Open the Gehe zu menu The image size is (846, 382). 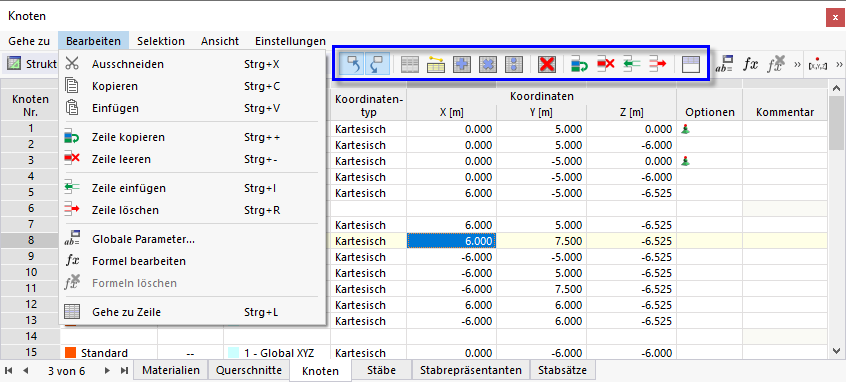tap(29, 41)
